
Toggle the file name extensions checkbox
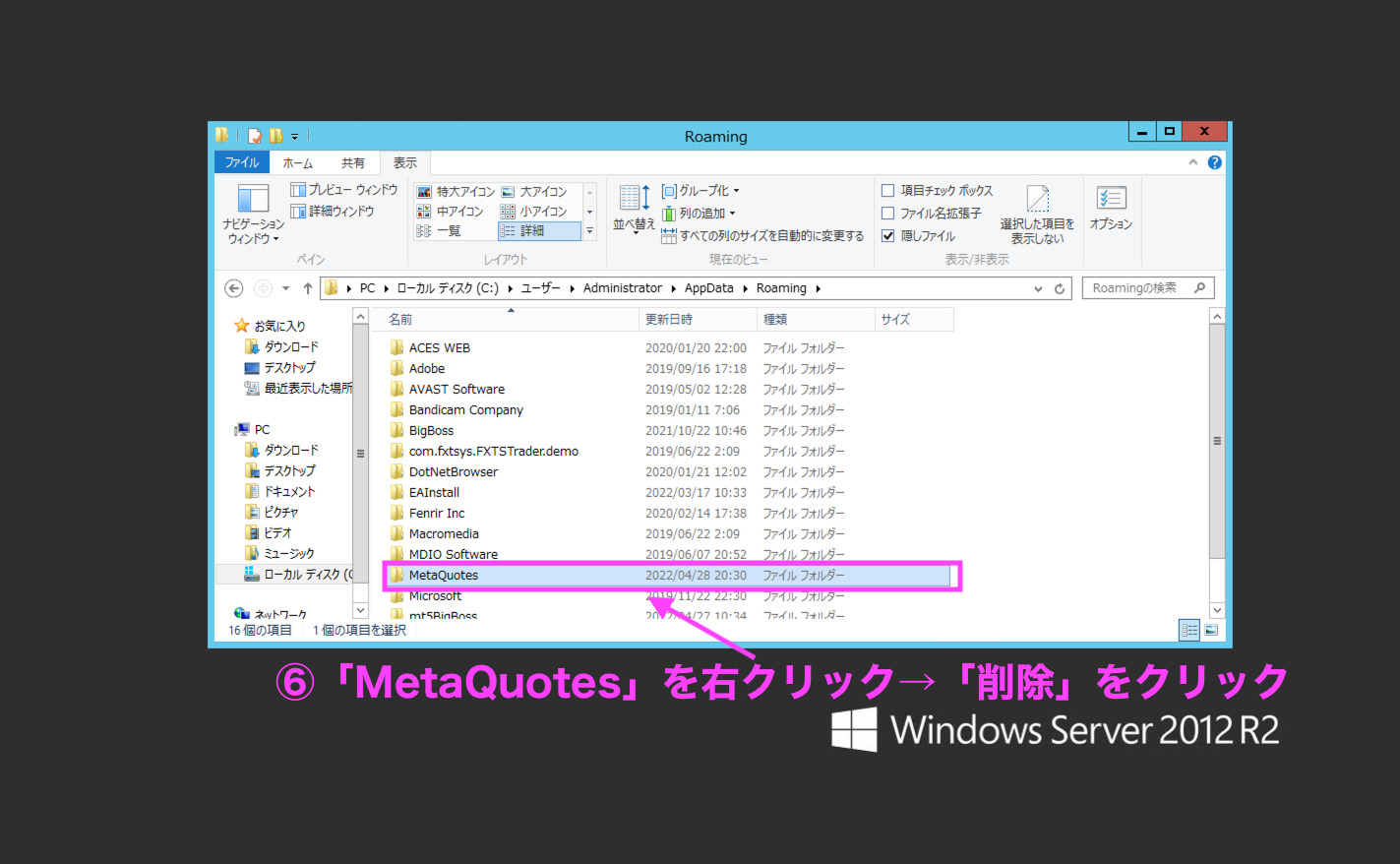(888, 214)
